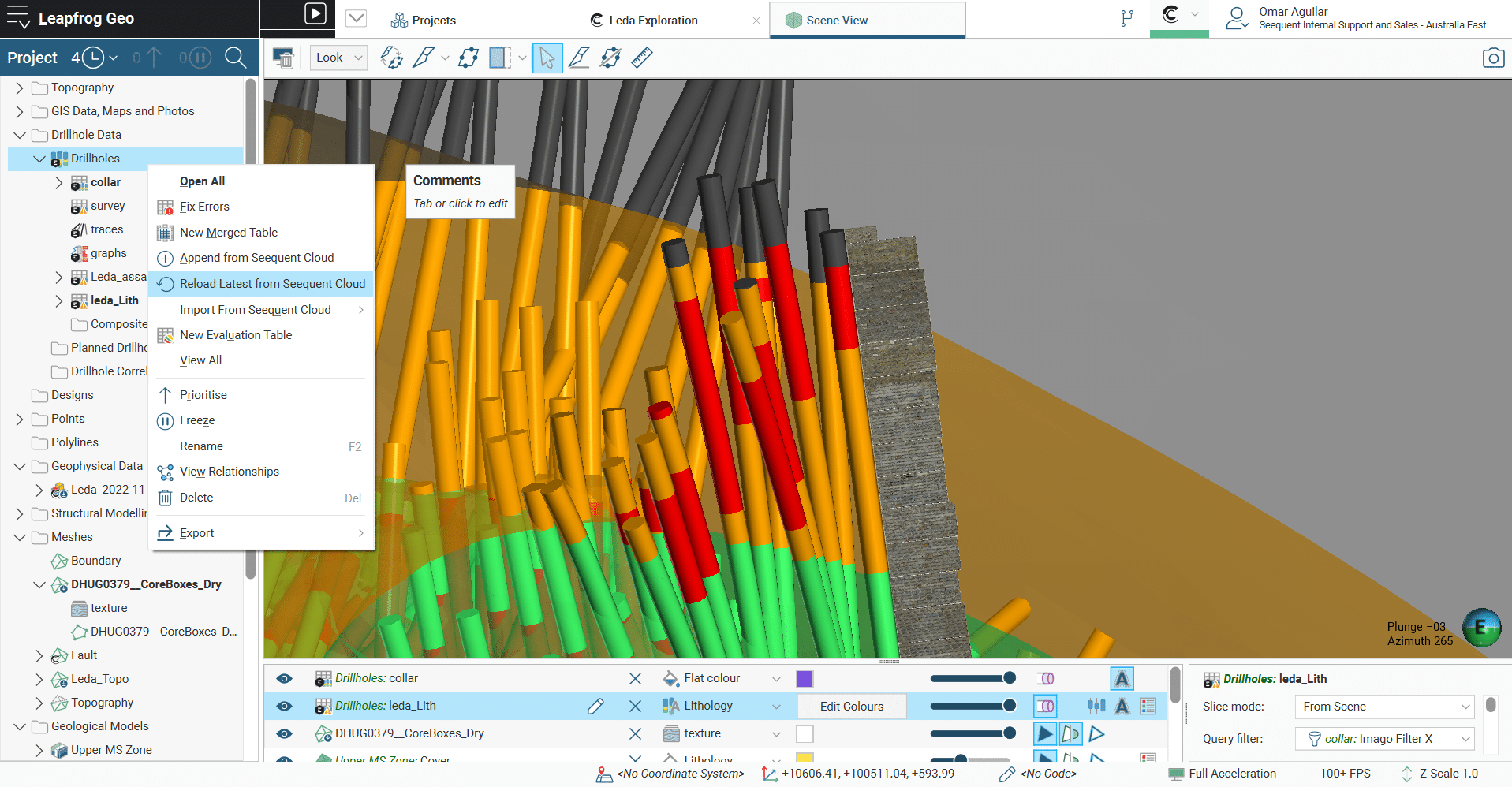
Task: Open the Query filter dropdown
Action: [1384, 739]
